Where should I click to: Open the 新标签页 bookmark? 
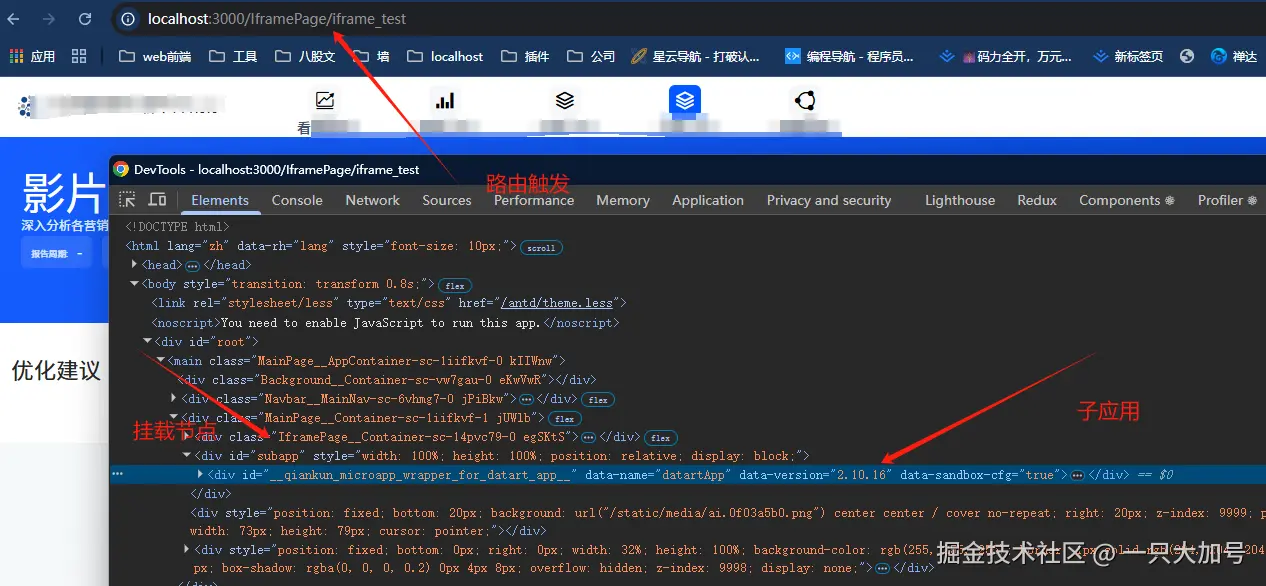coord(1128,56)
